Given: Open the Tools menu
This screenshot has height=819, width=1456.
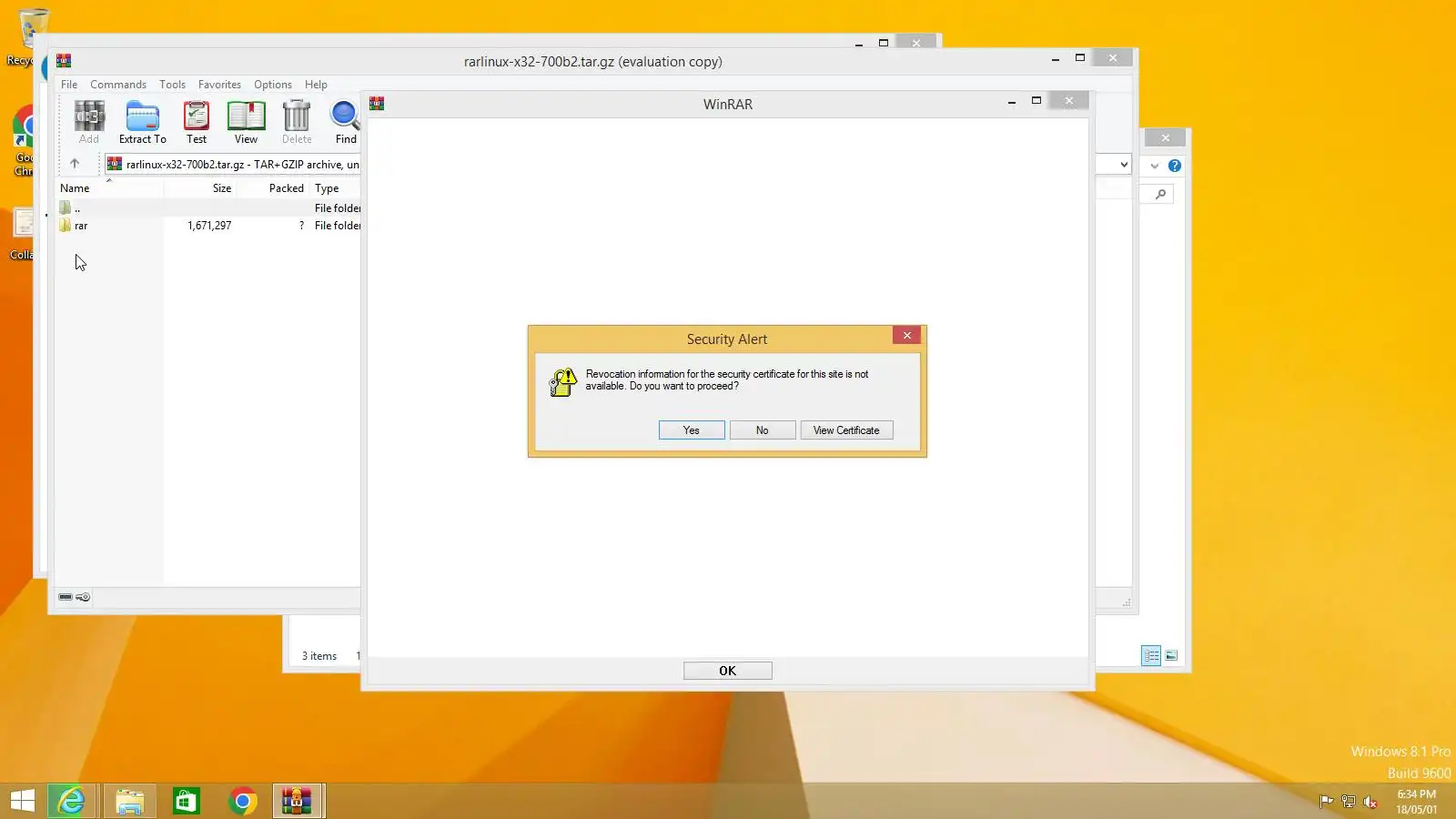Looking at the screenshot, I should 172,85.
